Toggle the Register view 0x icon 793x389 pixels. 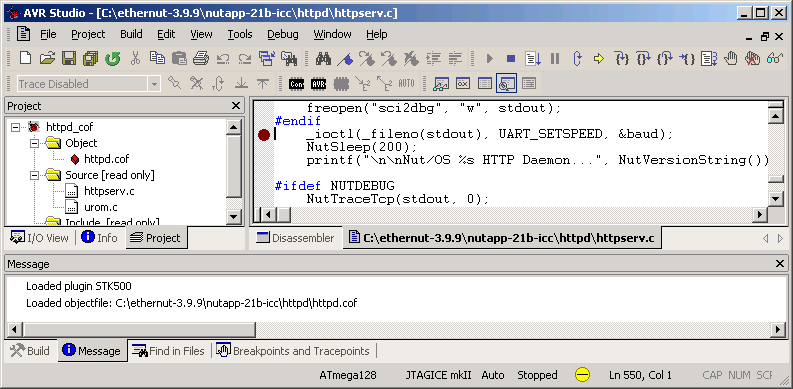point(463,83)
